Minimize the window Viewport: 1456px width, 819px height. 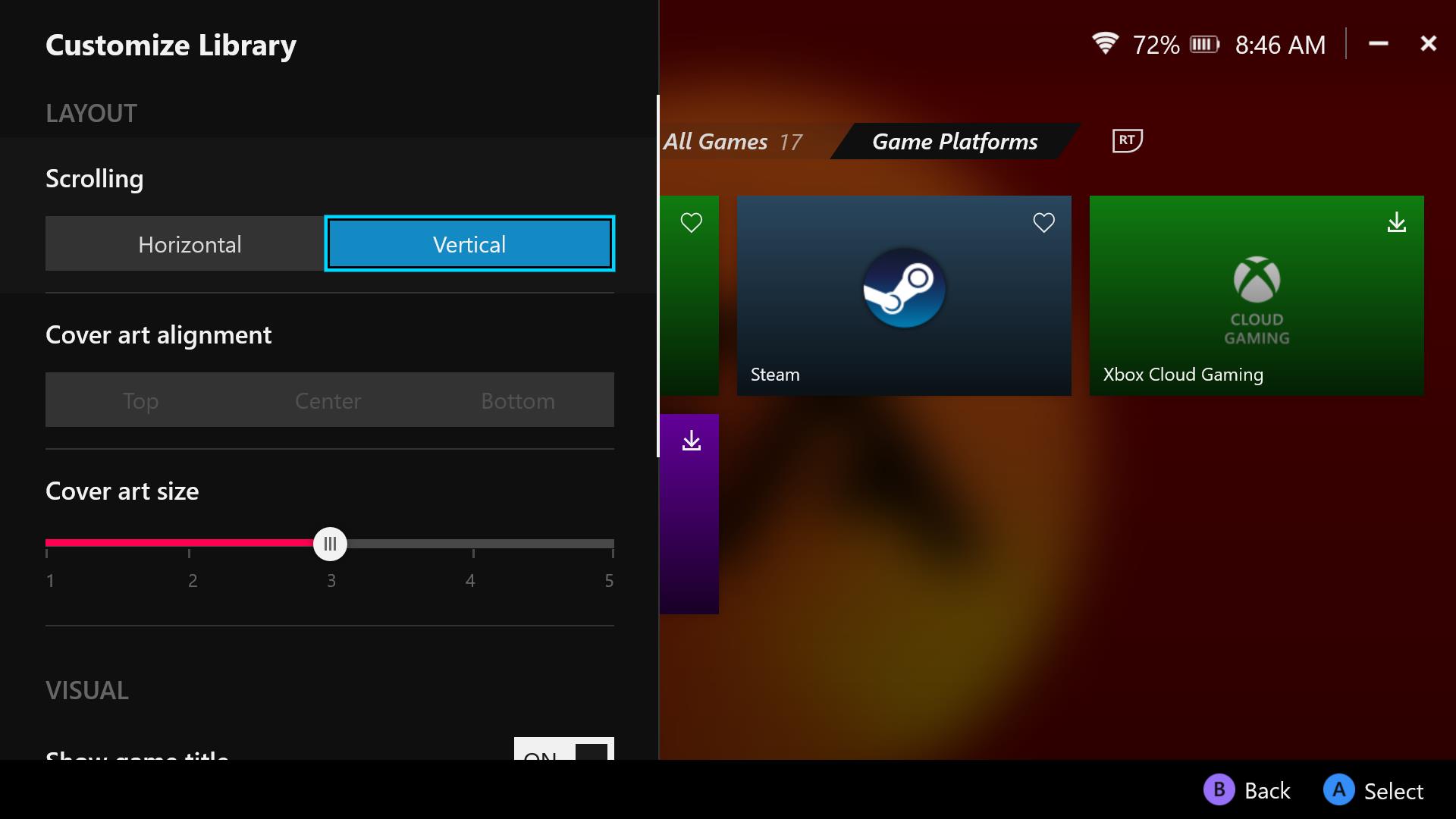(x=1378, y=44)
